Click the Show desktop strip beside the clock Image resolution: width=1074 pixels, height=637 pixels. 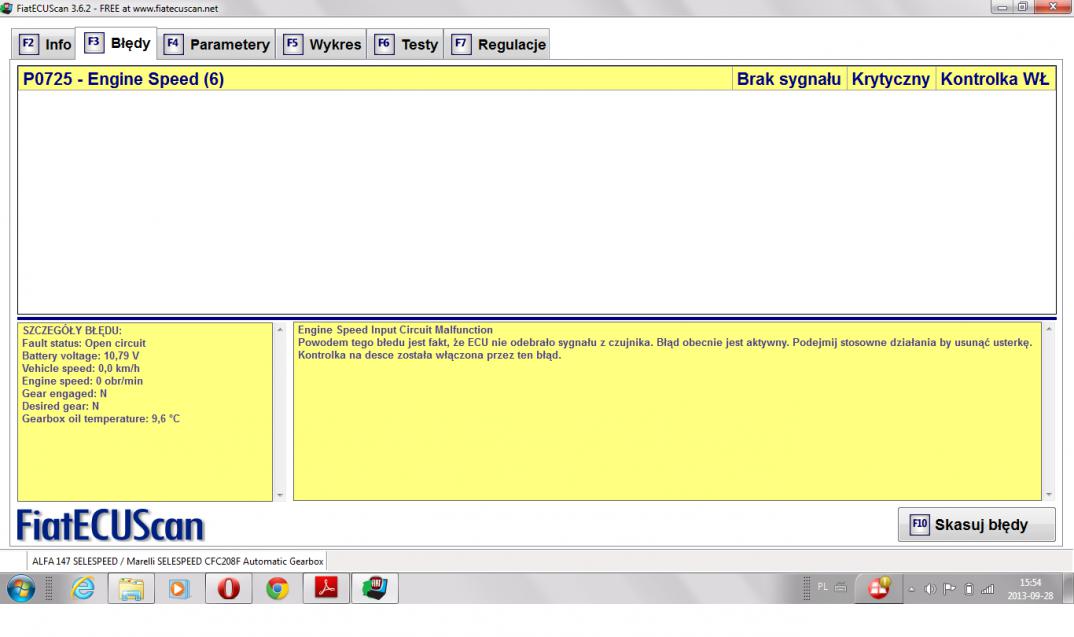tap(1069, 588)
